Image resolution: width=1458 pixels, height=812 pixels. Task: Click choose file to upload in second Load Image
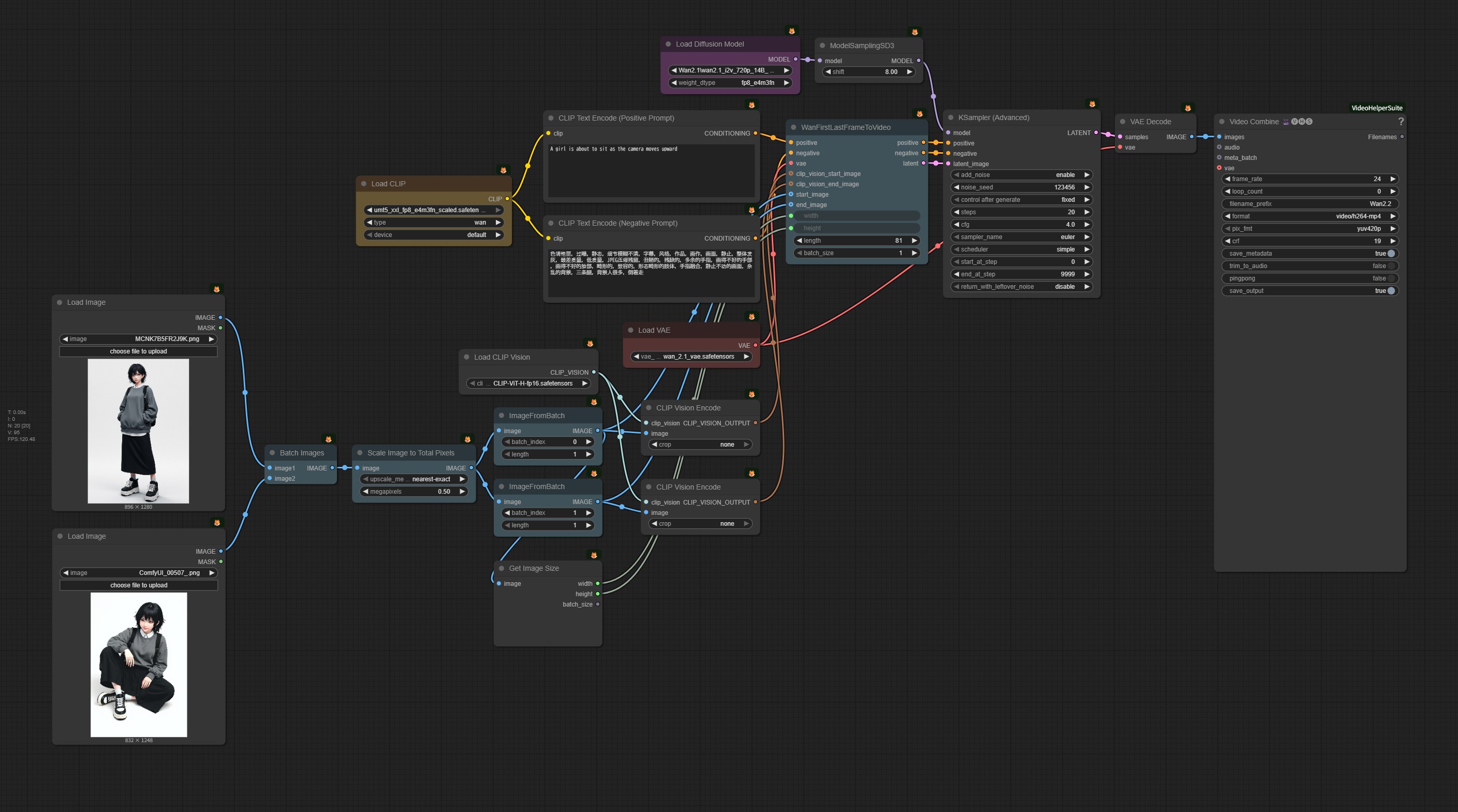point(139,585)
